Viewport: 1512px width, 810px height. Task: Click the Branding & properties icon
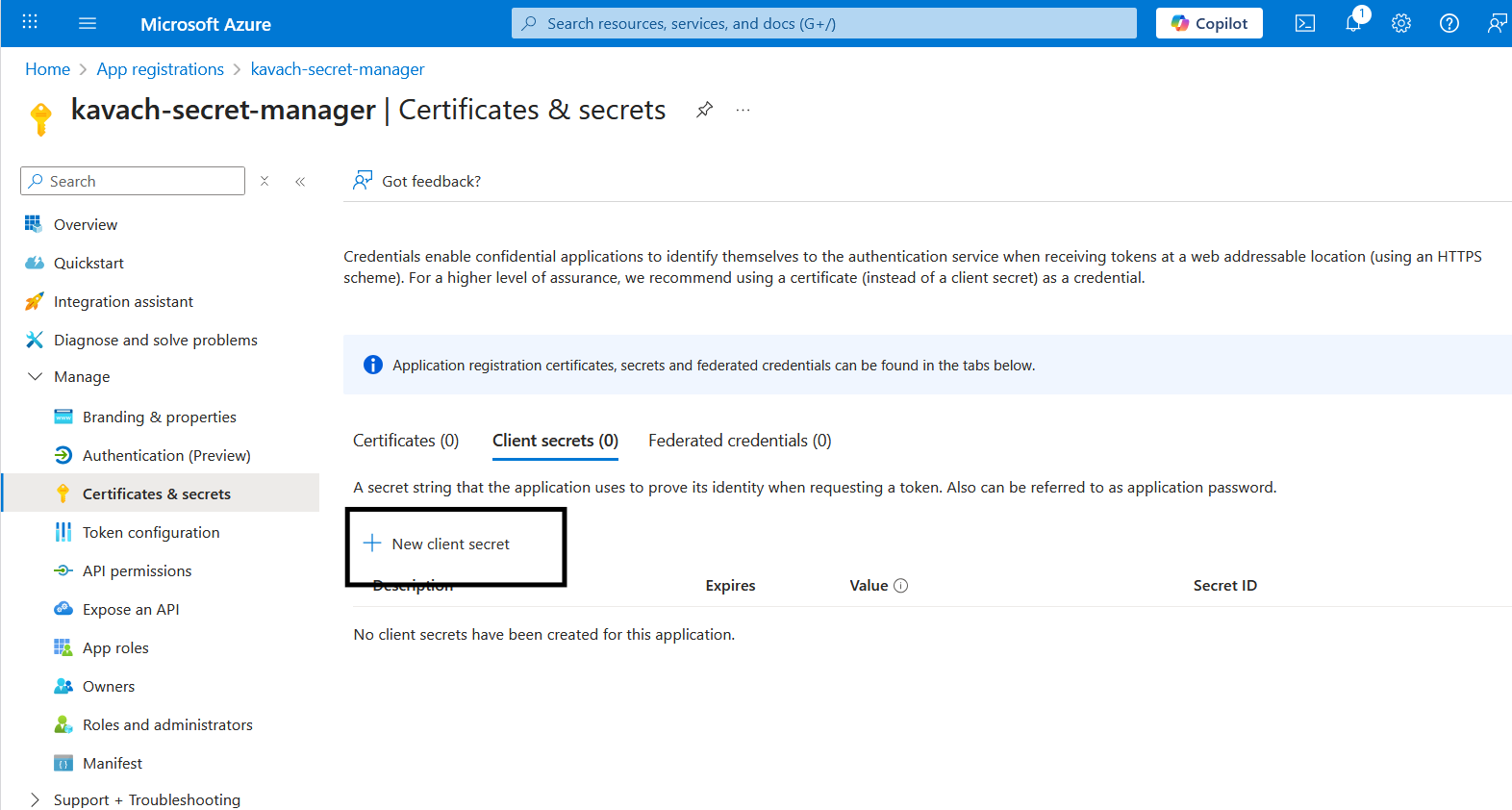pyautogui.click(x=63, y=417)
